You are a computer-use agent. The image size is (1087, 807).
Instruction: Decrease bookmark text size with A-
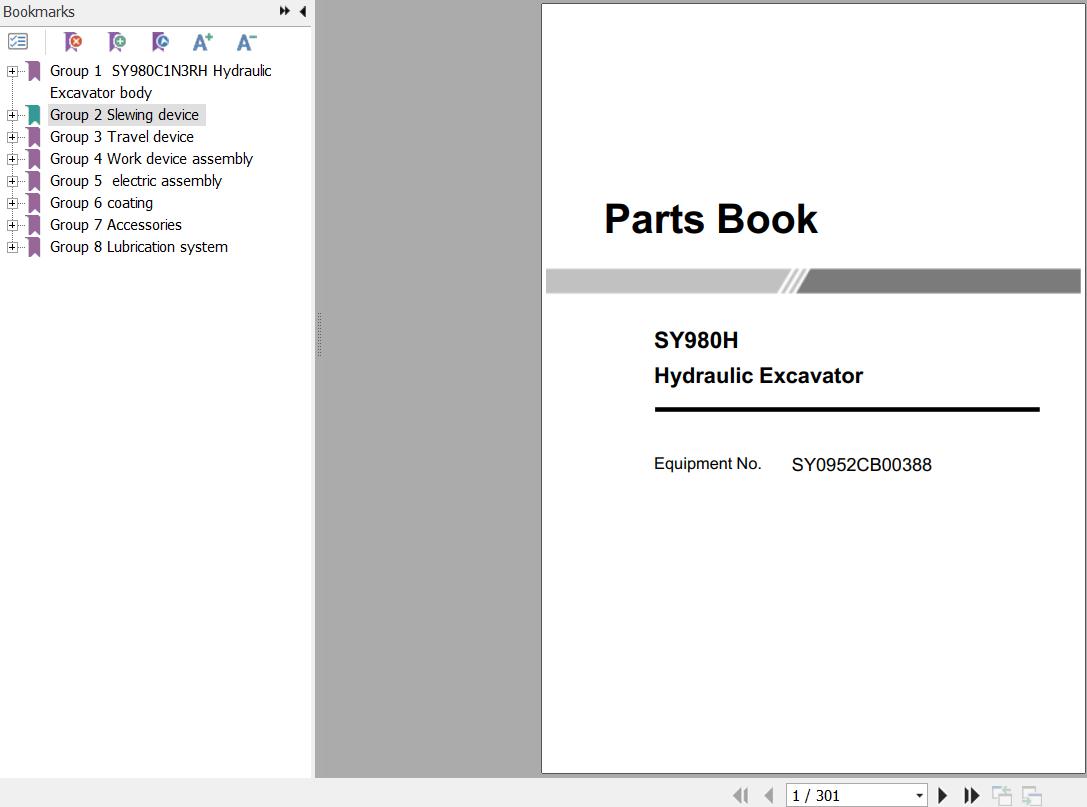[246, 42]
